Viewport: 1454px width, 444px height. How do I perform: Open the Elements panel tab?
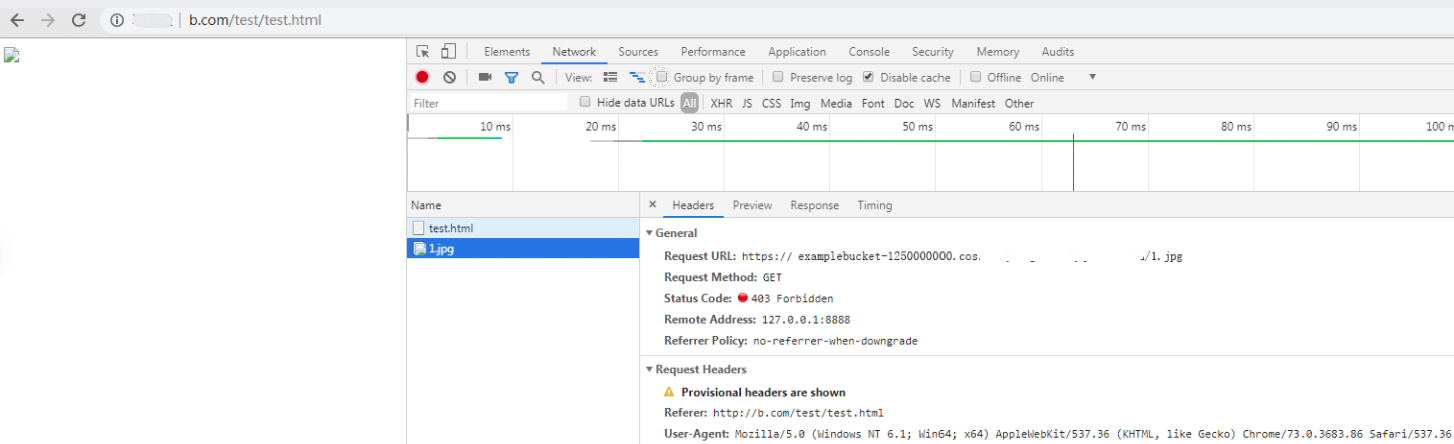coord(507,52)
